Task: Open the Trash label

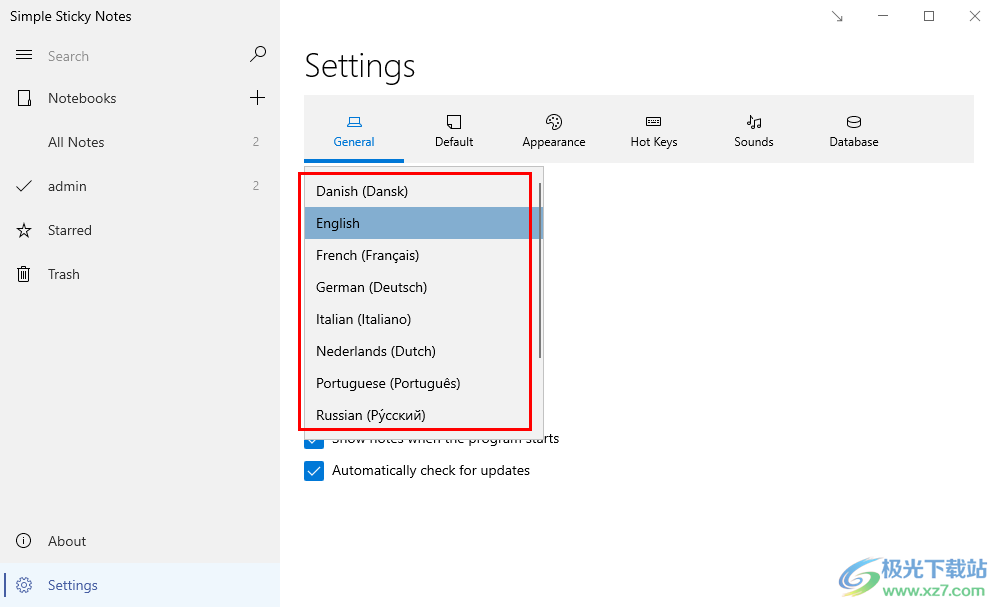Action: point(64,274)
